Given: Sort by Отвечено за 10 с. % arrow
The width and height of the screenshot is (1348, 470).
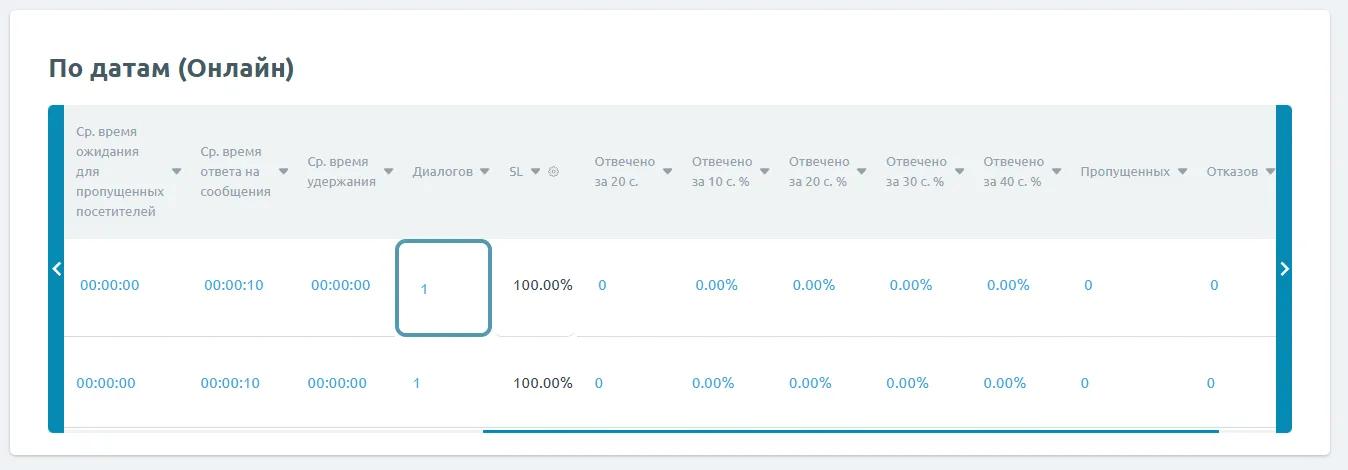Looking at the screenshot, I should (x=765, y=172).
